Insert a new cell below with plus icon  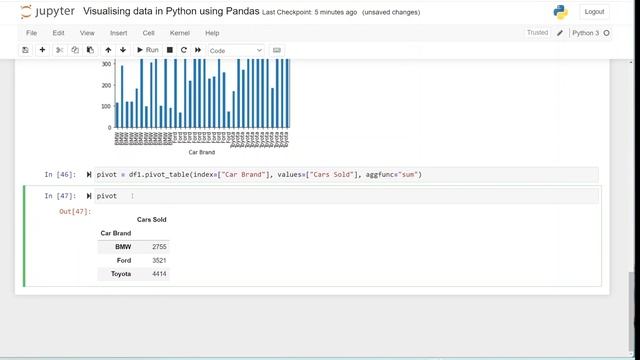[x=42, y=50]
